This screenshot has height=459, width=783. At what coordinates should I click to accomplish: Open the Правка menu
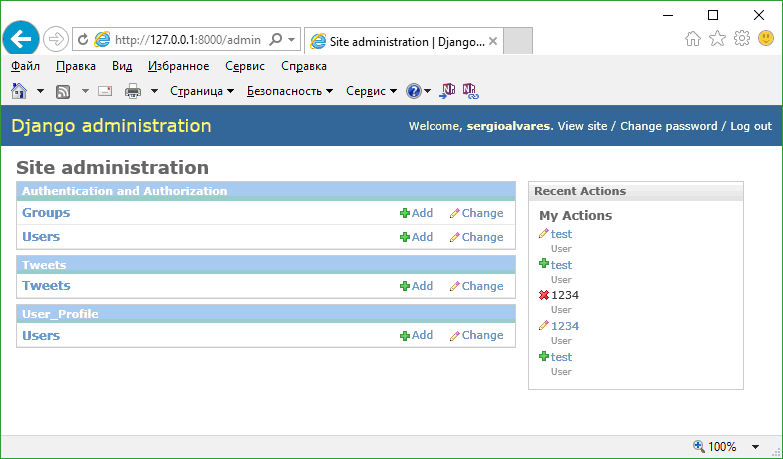[x=76, y=66]
